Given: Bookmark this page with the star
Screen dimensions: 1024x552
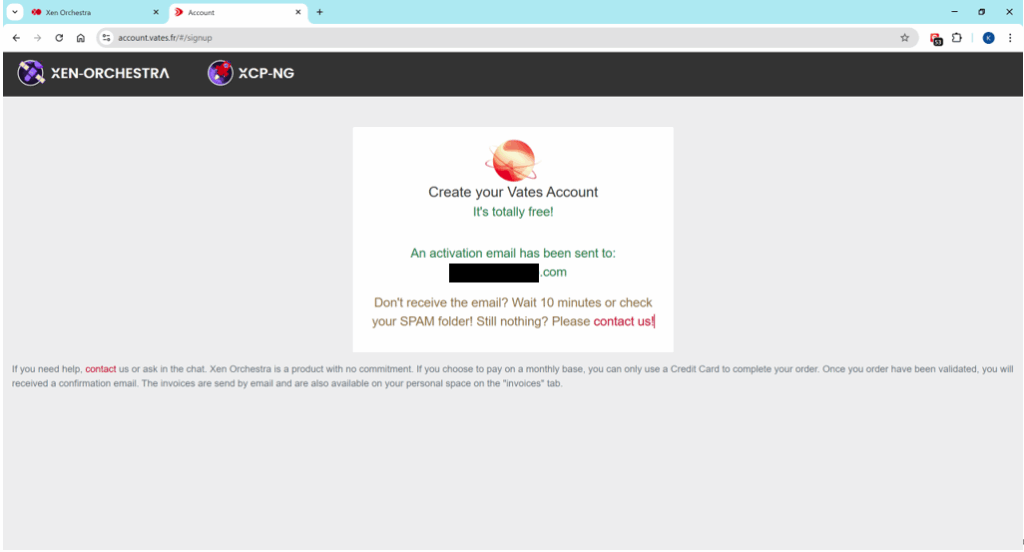Looking at the screenshot, I should click(x=905, y=38).
